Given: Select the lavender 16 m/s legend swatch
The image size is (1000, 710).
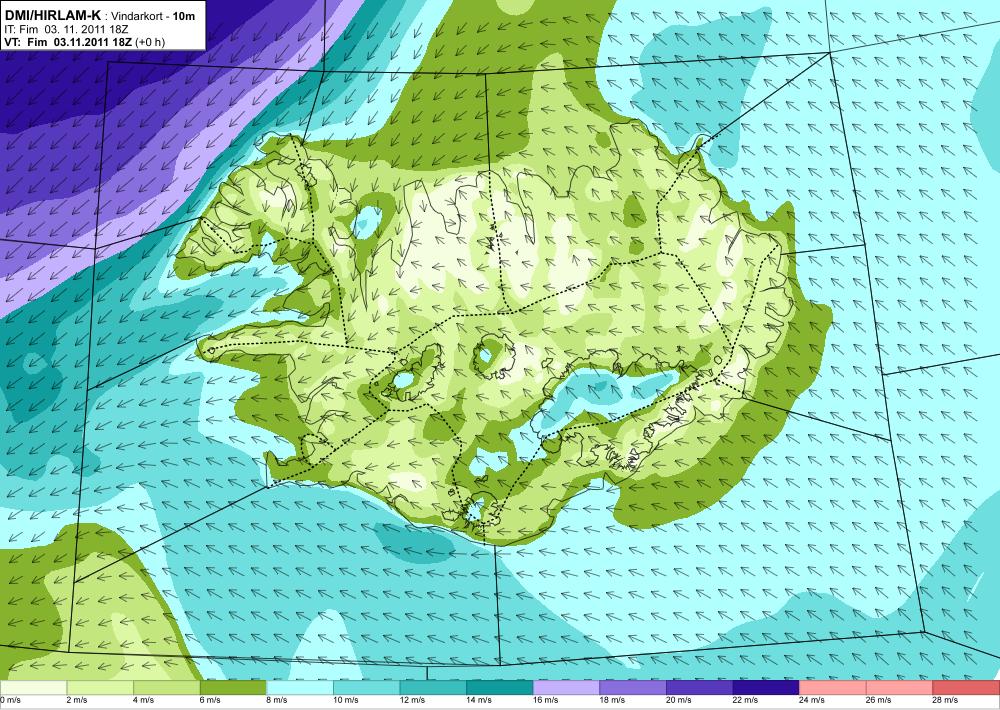Looking at the screenshot, I should [566, 688].
